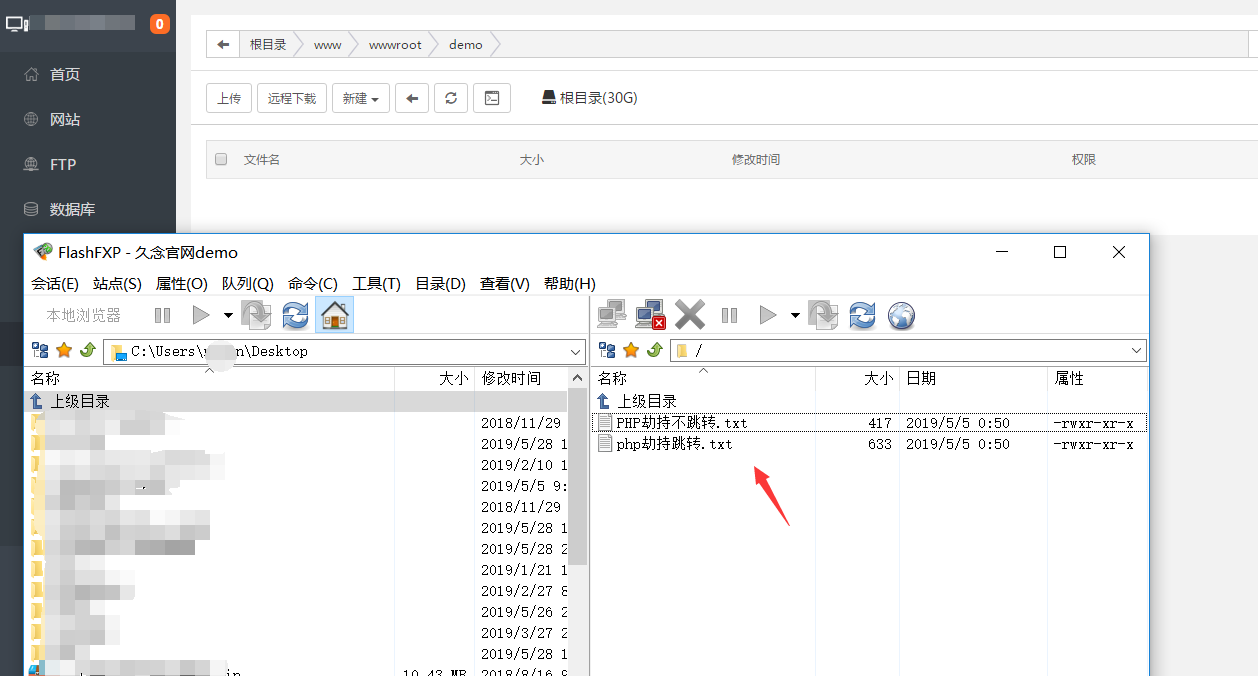Click the abort X icon in right toolbar

tap(690, 315)
